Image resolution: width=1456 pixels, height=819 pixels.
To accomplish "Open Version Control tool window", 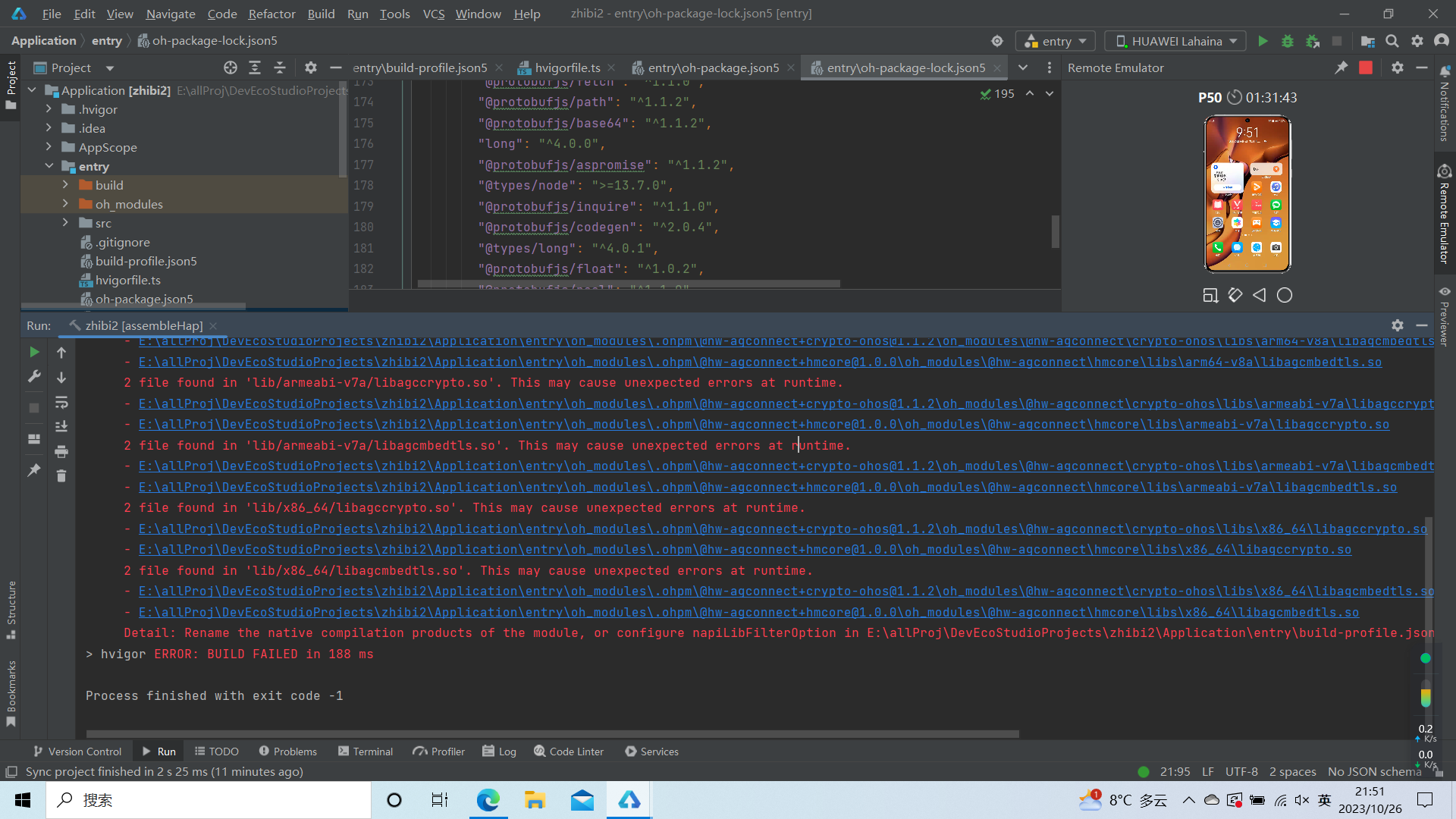I will tap(77, 752).
